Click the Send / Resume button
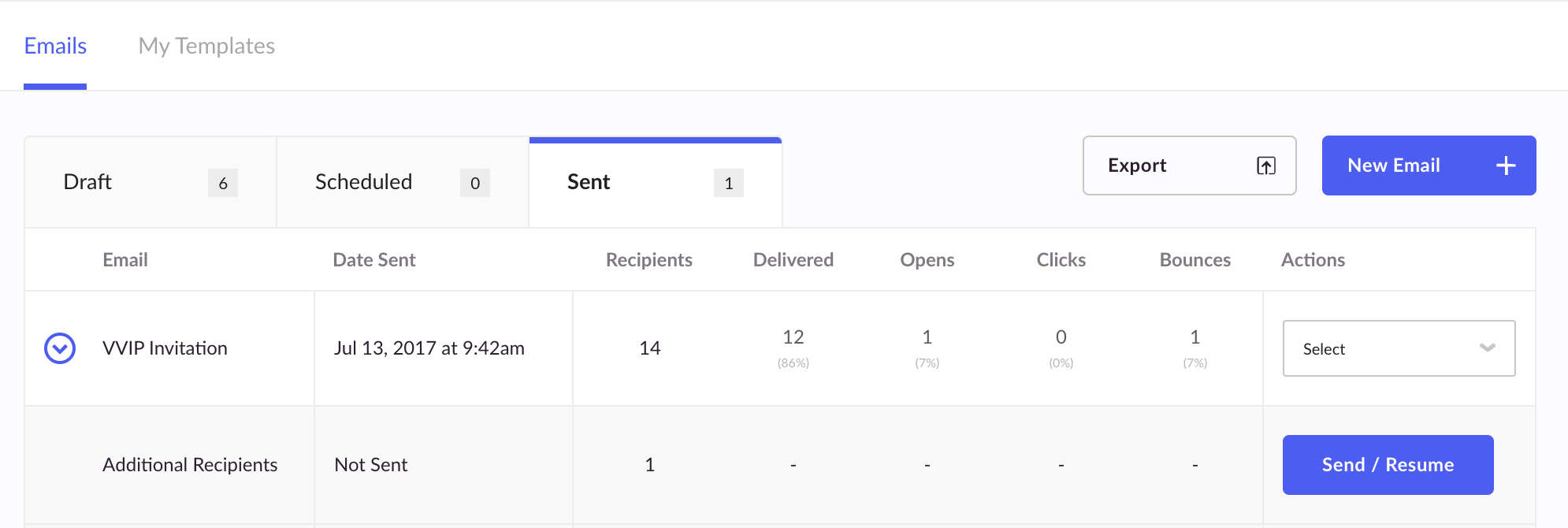The height and width of the screenshot is (528, 1568). 1388,465
